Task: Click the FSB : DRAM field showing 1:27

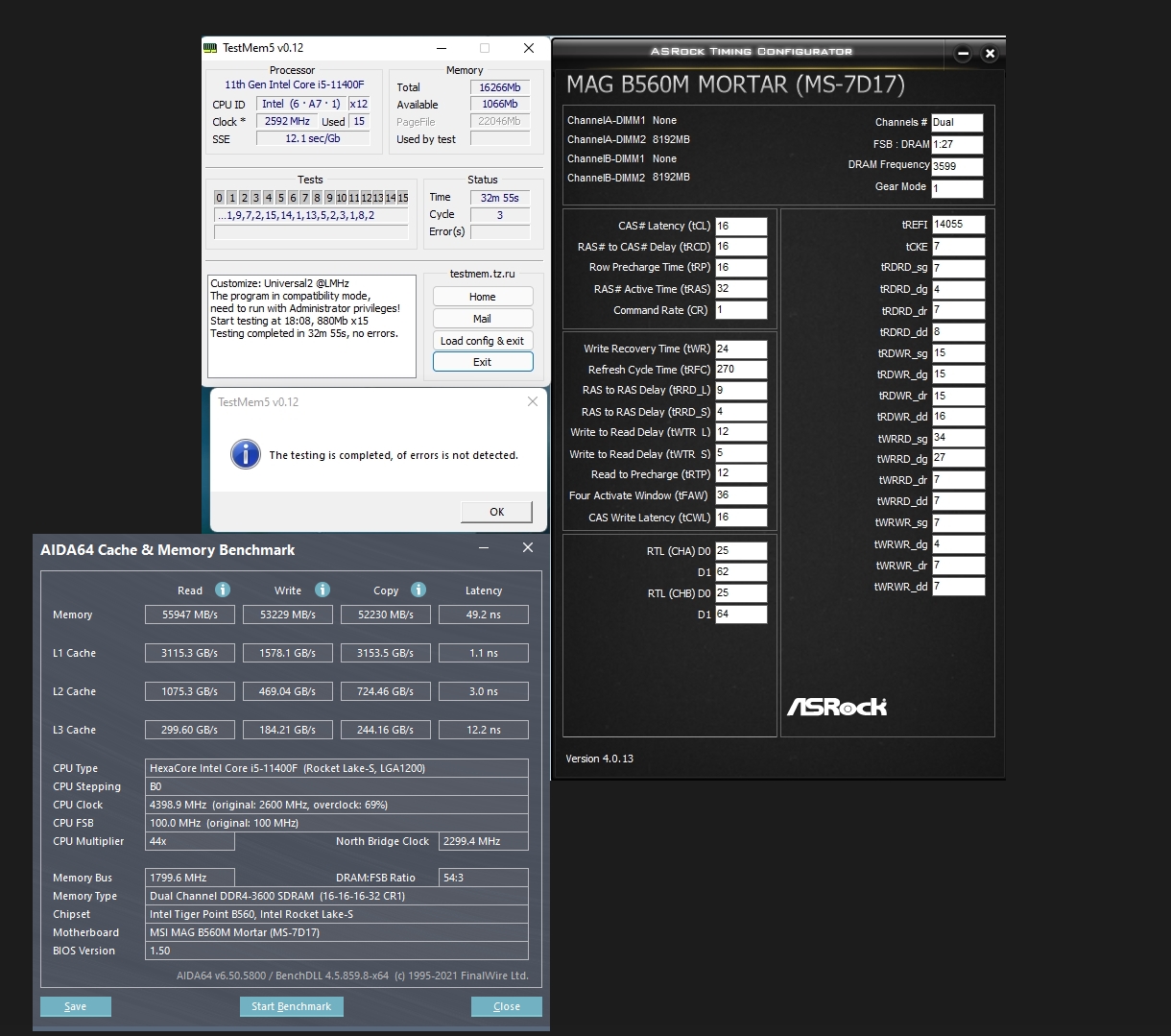Action: (x=957, y=145)
